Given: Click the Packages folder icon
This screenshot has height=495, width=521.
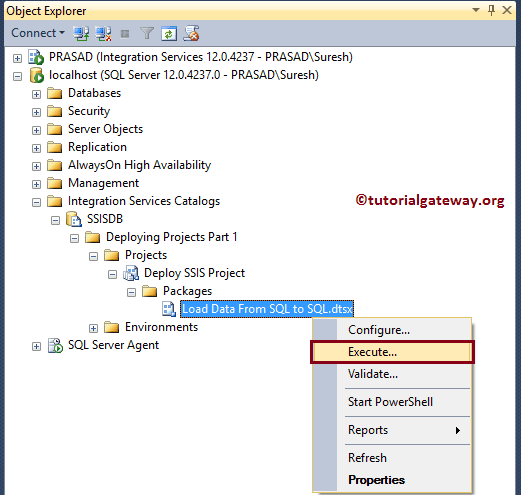Looking at the screenshot, I should (150, 291).
